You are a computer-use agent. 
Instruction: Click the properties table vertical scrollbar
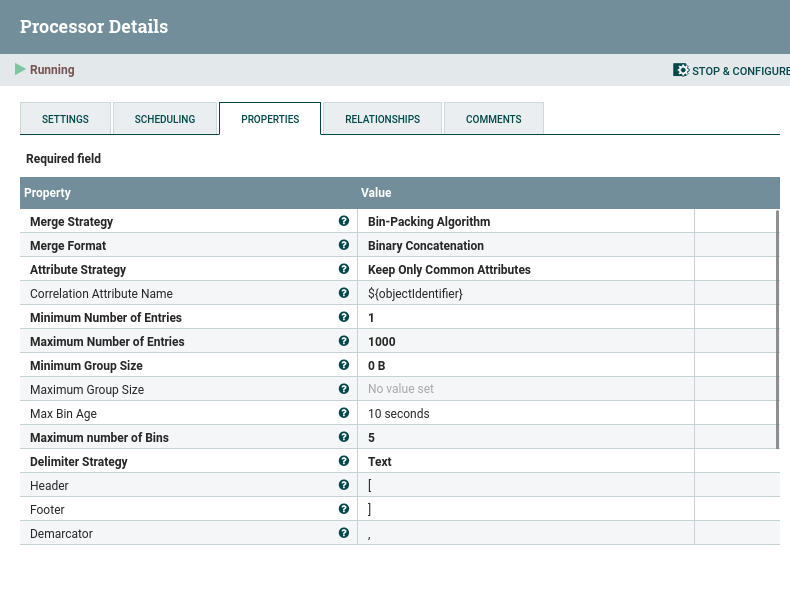click(x=777, y=329)
